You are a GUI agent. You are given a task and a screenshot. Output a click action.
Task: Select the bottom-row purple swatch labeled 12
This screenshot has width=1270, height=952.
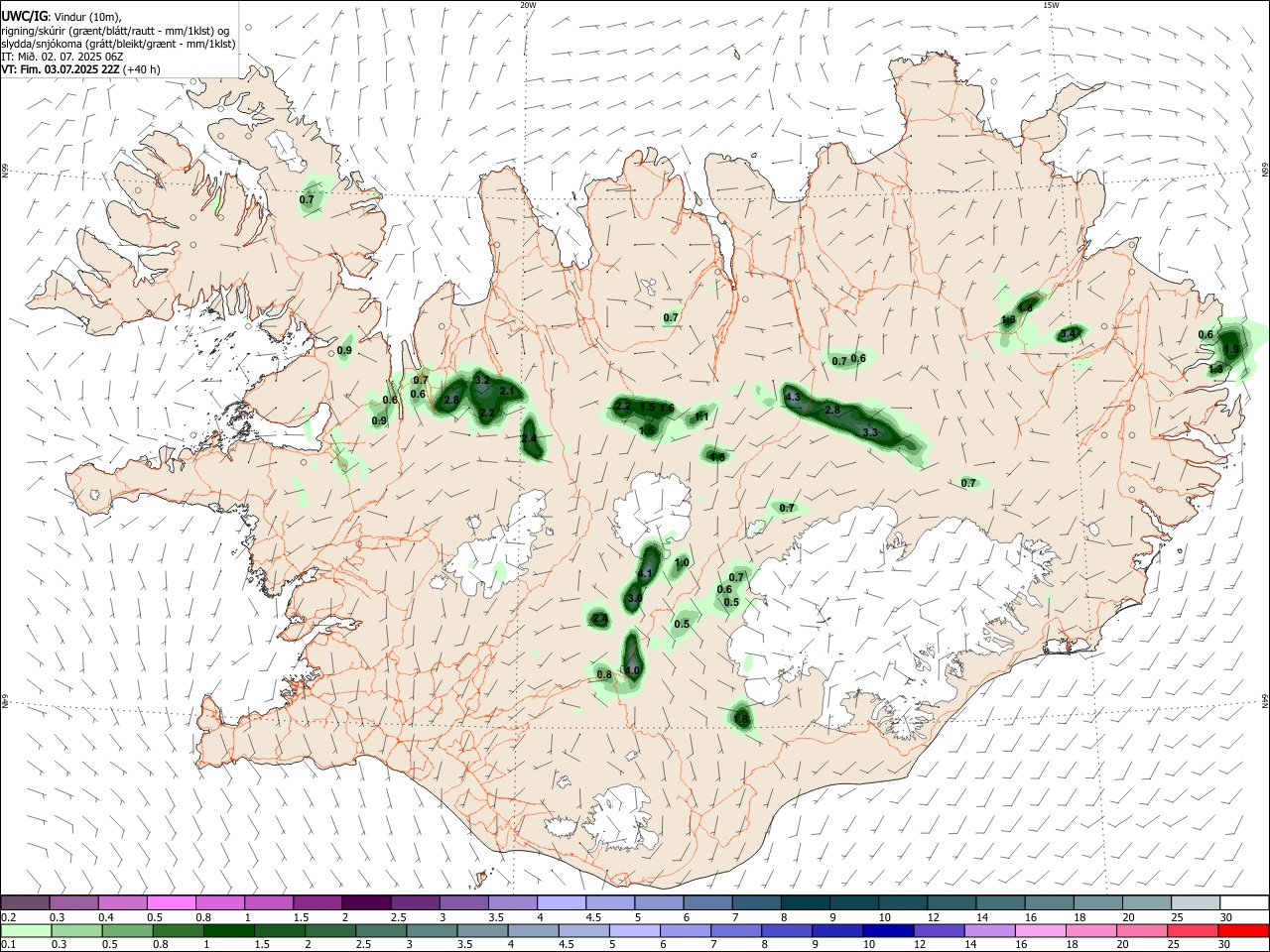pyautogui.click(x=939, y=930)
